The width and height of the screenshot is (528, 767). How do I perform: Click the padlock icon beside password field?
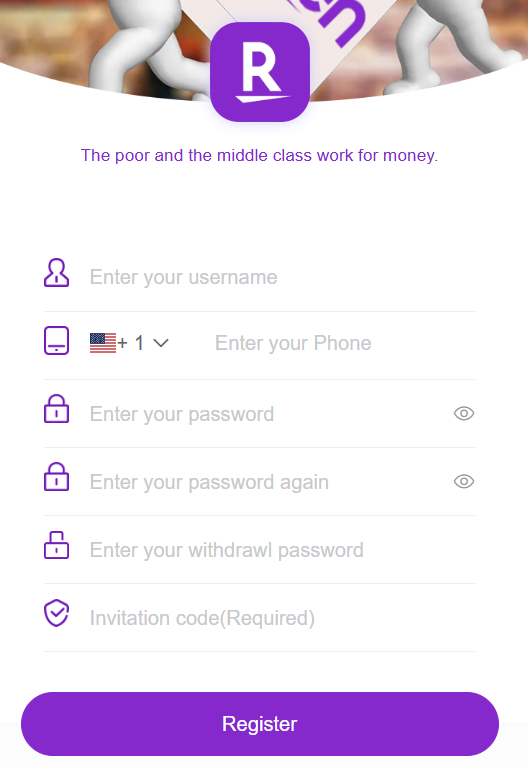coord(56,409)
